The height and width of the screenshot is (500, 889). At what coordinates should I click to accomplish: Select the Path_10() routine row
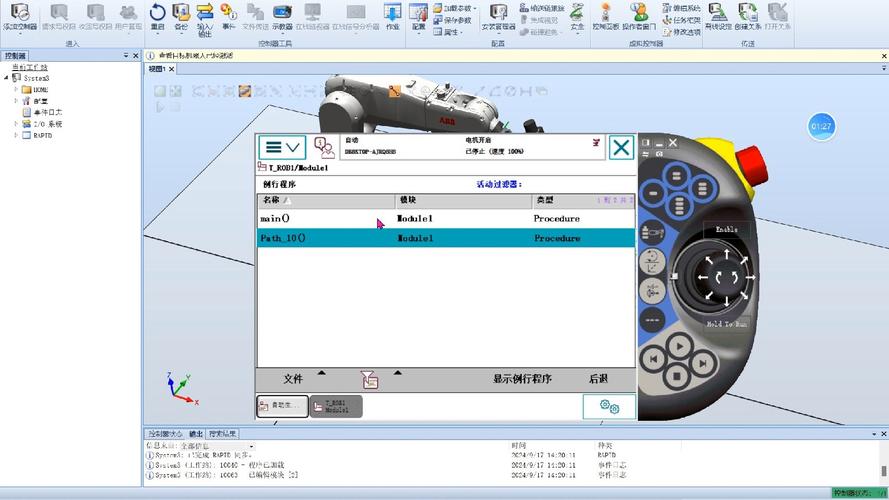446,238
